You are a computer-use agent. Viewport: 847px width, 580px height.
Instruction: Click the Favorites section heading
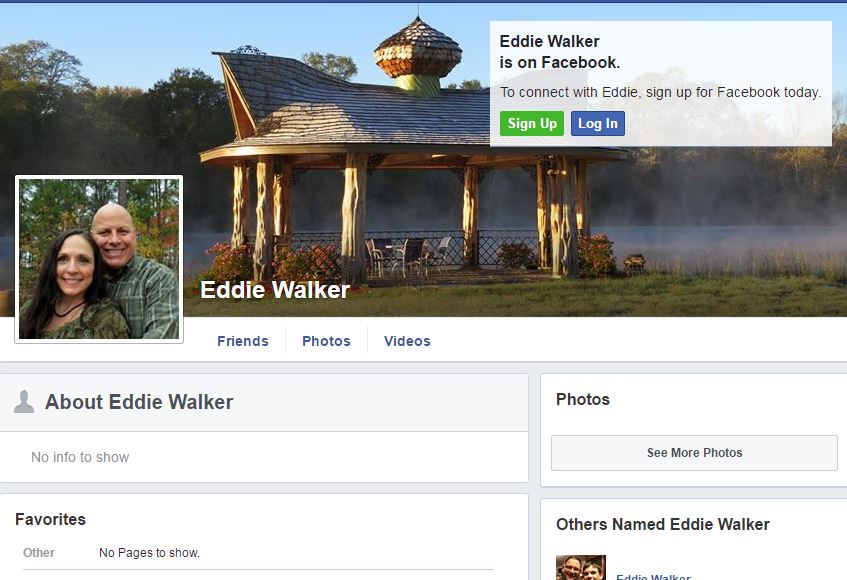50,520
